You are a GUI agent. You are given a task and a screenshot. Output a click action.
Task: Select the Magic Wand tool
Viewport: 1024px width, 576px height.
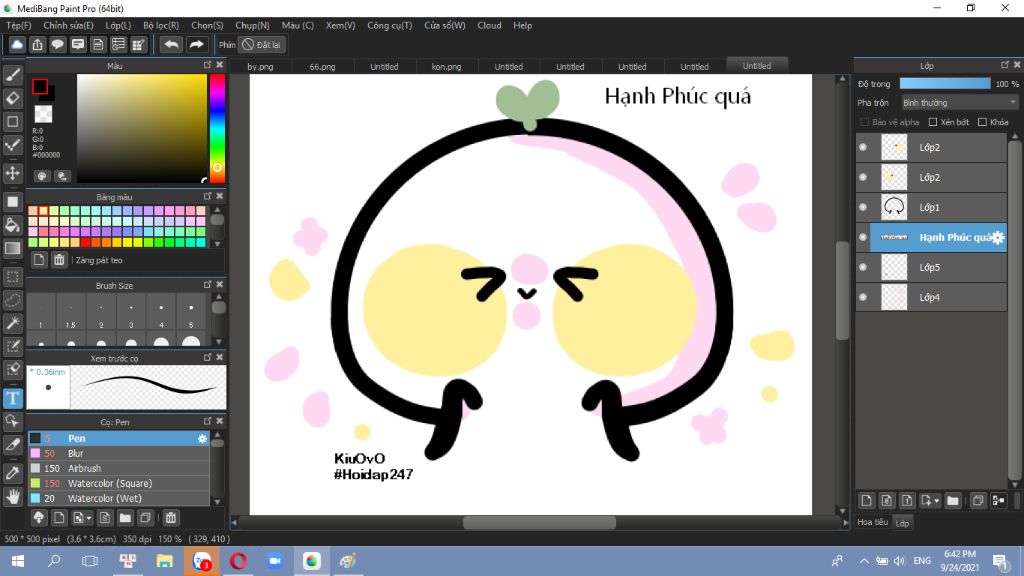tap(12, 323)
